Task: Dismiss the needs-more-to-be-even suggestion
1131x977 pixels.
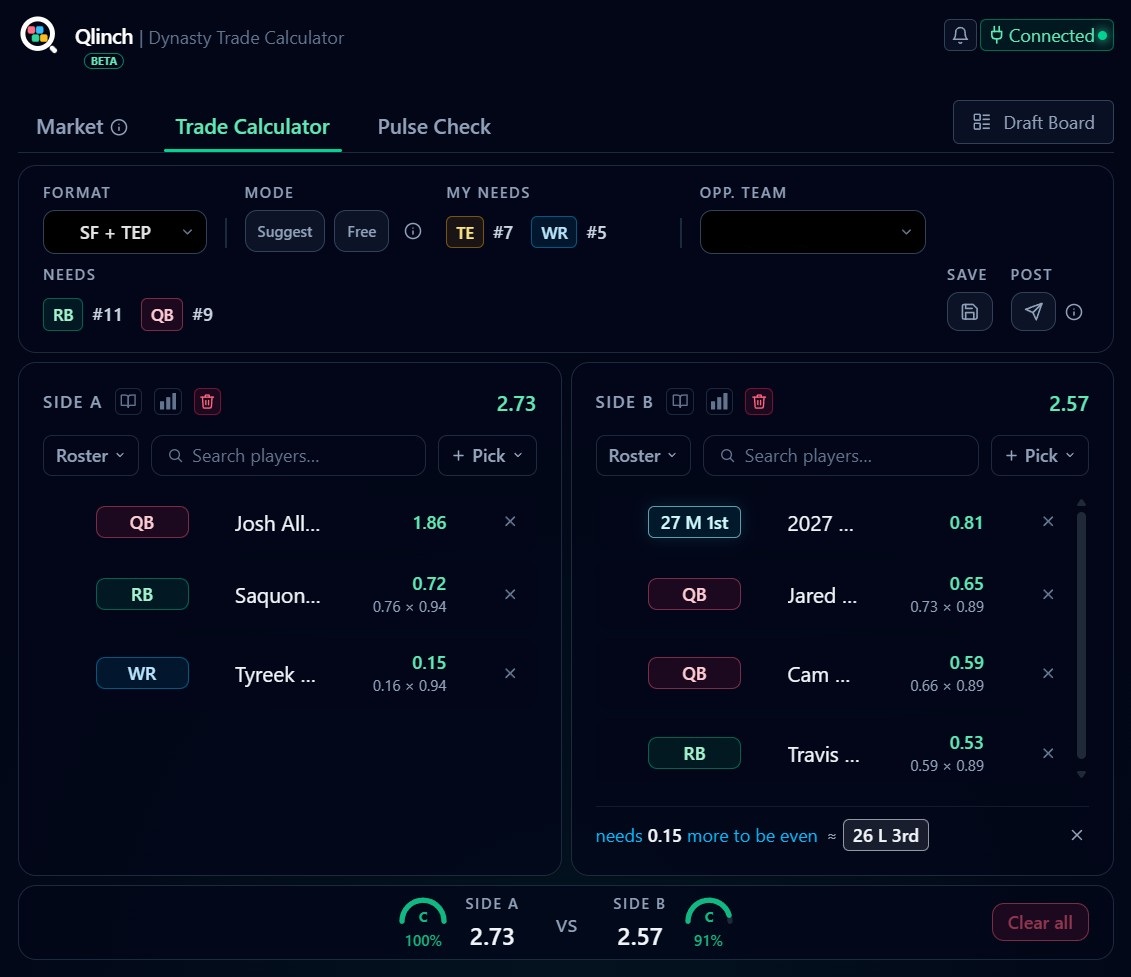Action: [x=1076, y=835]
